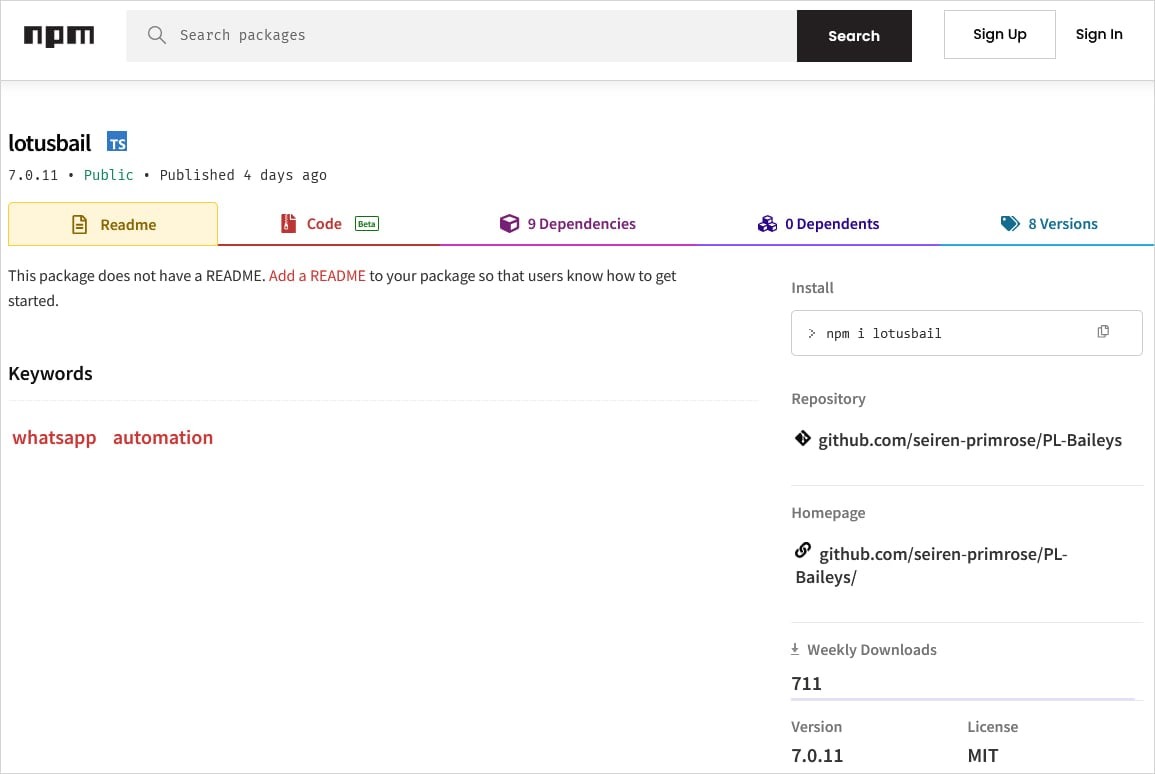The image size is (1155, 774).
Task: Click the TypeScript TS badge icon
Action: point(117,142)
